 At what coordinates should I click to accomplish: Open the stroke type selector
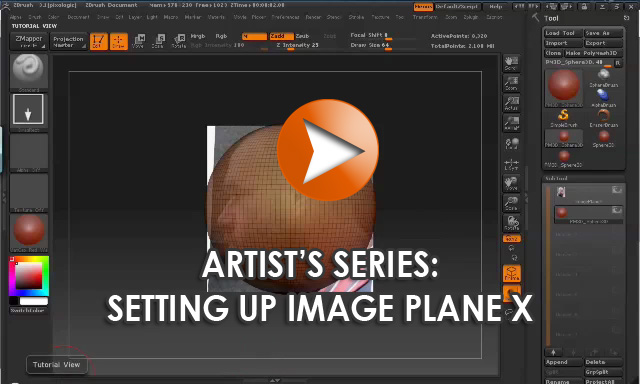29,112
